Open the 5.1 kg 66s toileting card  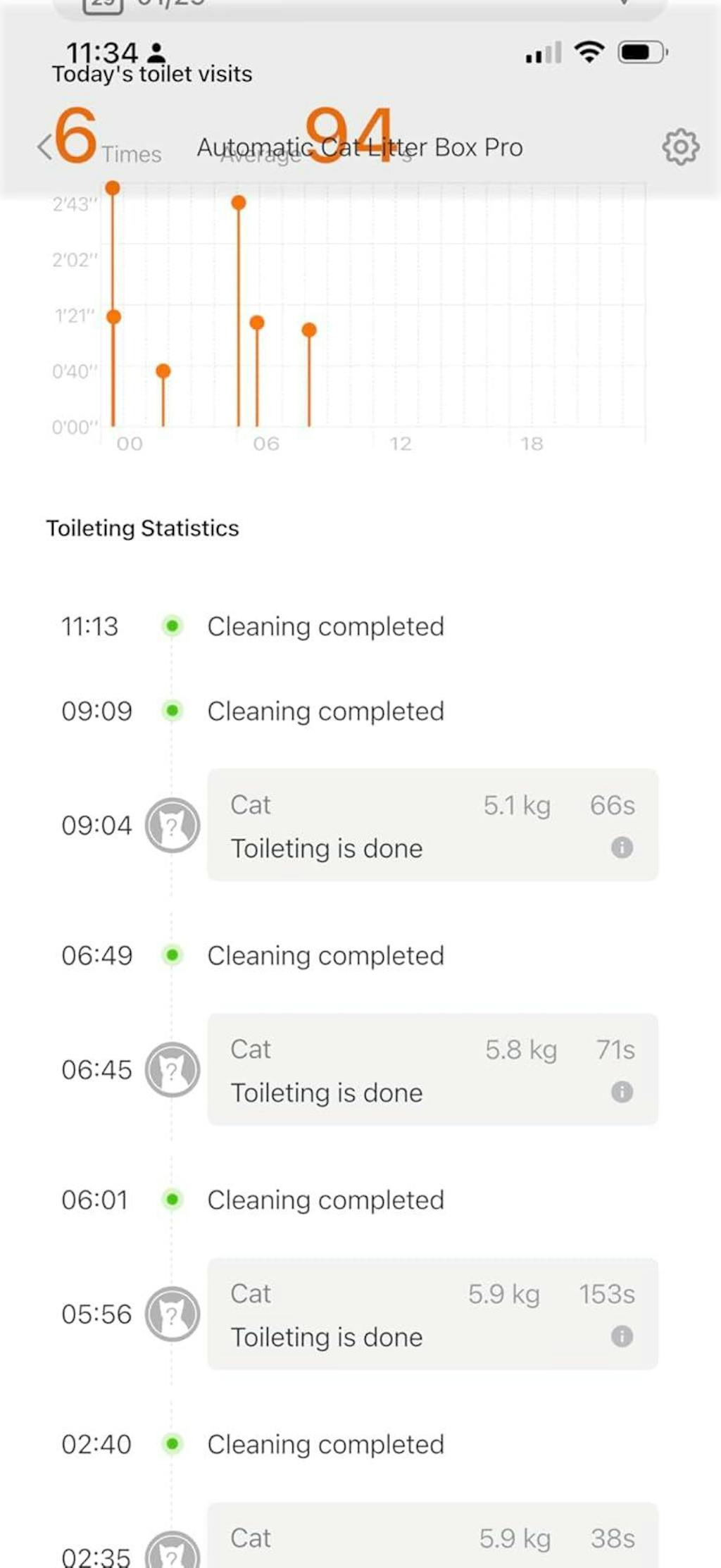432,825
